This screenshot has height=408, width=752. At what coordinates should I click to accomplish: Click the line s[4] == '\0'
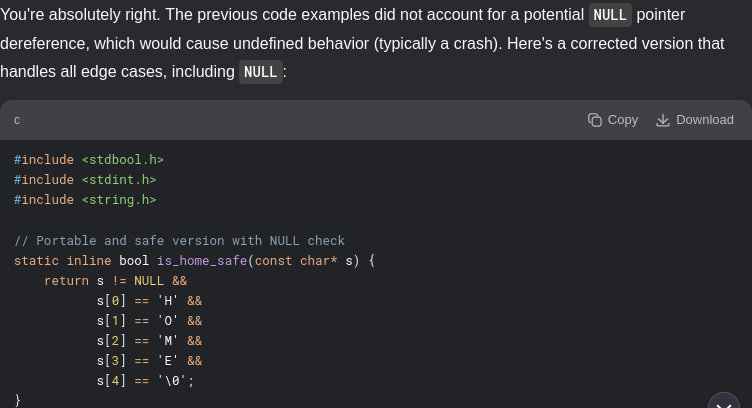[145, 381]
